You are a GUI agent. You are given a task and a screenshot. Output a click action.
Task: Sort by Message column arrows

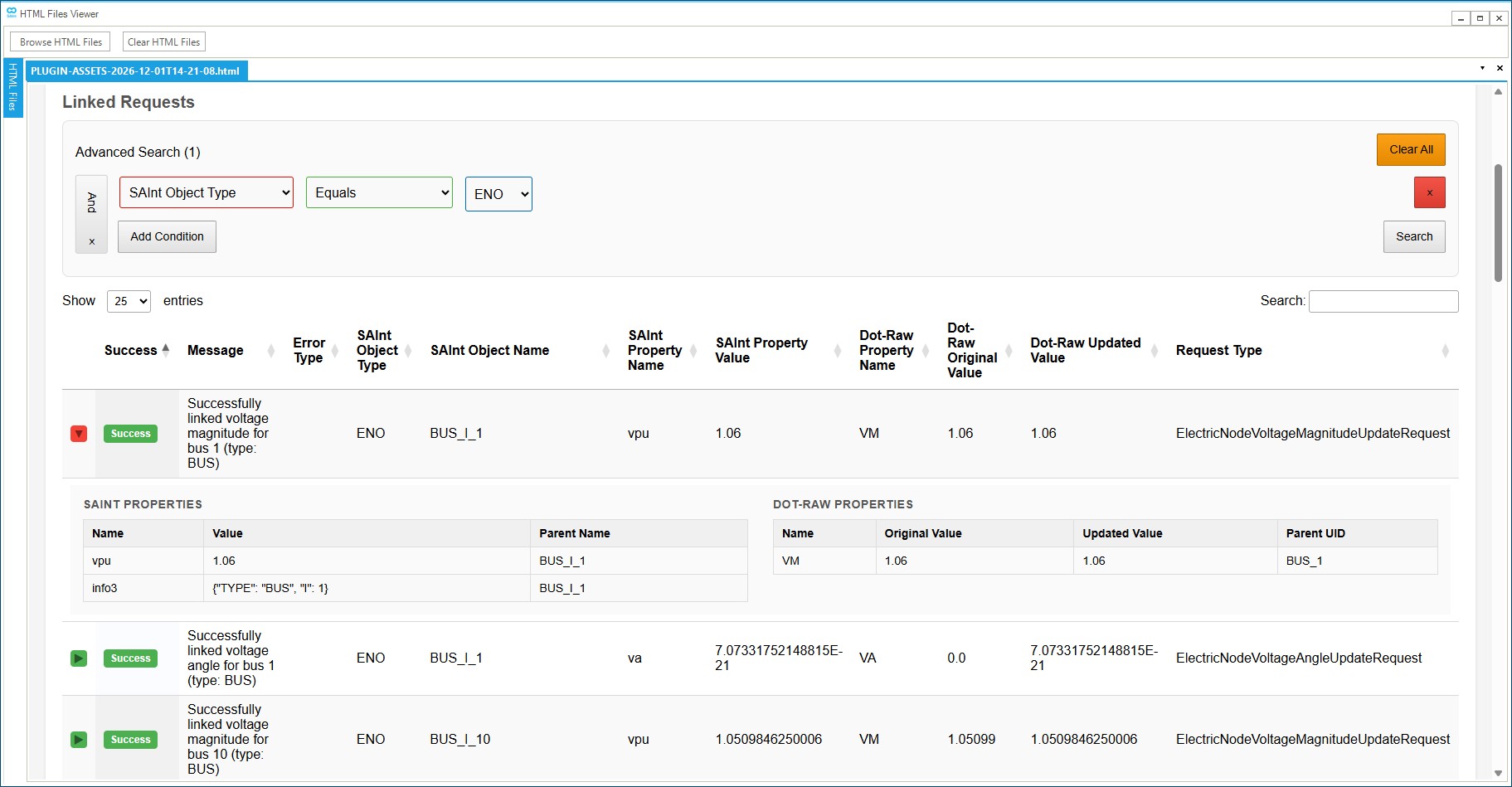[270, 351]
